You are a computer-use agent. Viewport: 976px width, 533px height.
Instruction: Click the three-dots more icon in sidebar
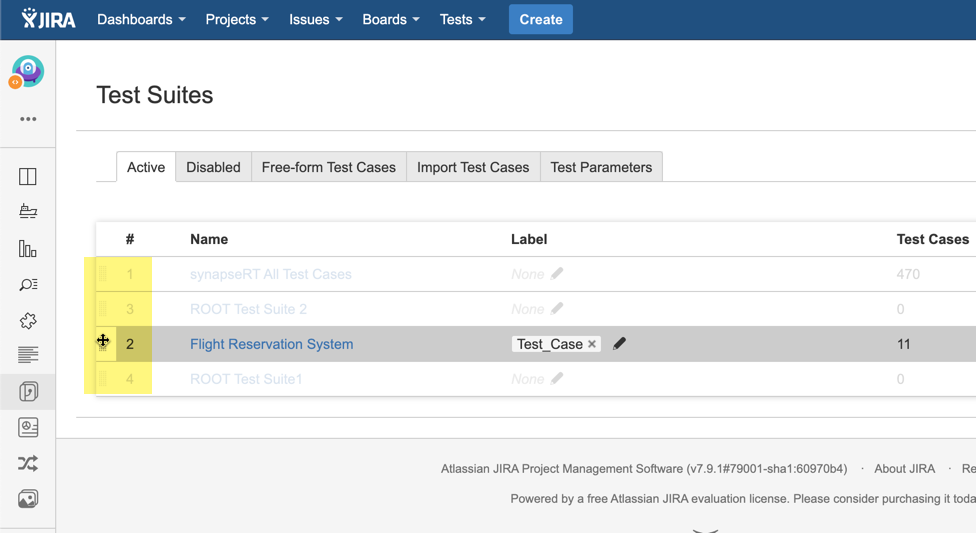tap(28, 119)
